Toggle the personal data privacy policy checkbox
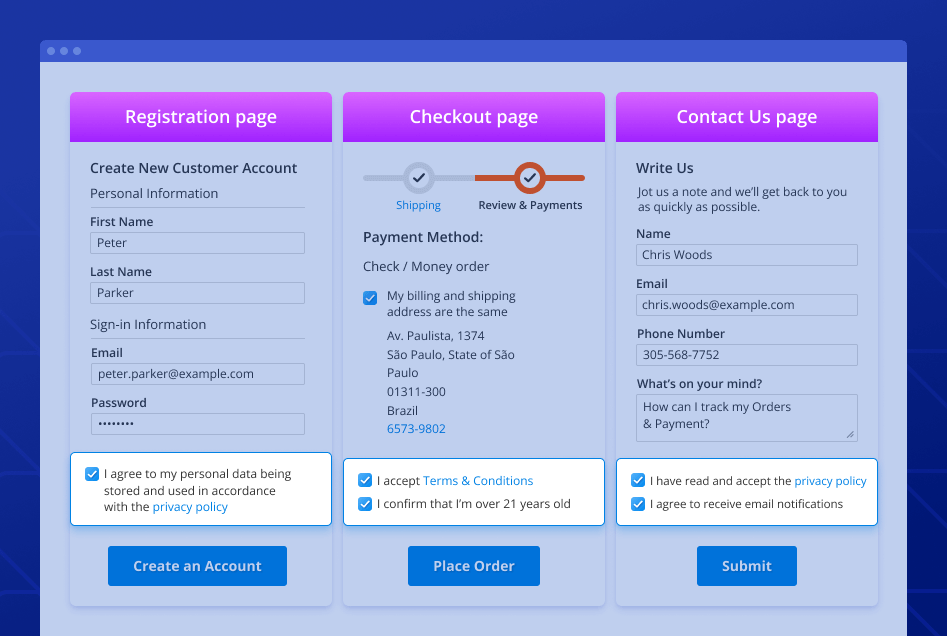Viewport: 947px width, 636px height. tap(92, 475)
